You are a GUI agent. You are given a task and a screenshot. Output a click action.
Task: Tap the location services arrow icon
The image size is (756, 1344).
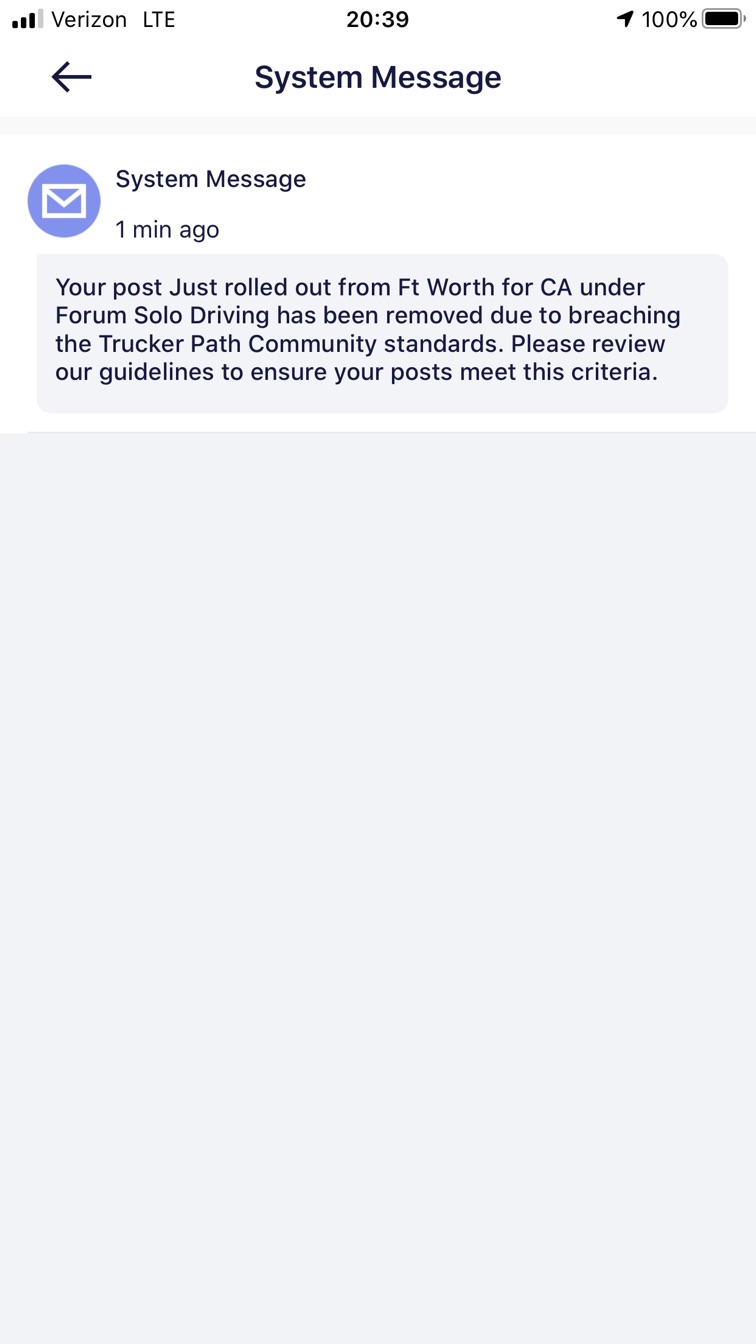625,19
